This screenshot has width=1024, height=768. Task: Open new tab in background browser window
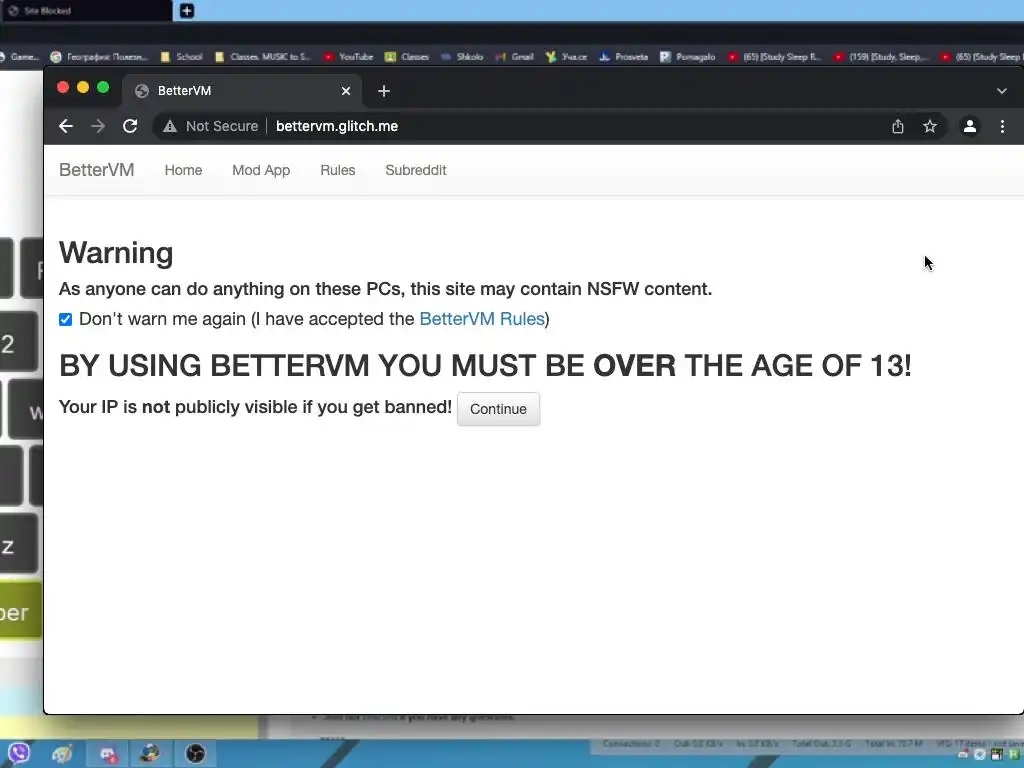[187, 10]
